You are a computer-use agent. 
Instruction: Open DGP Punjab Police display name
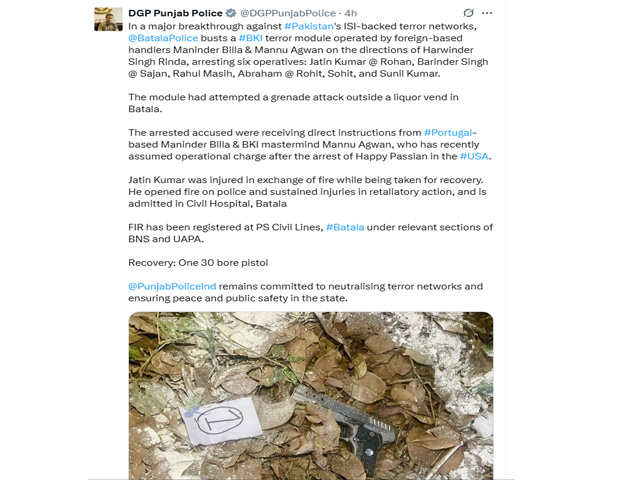(x=175, y=13)
